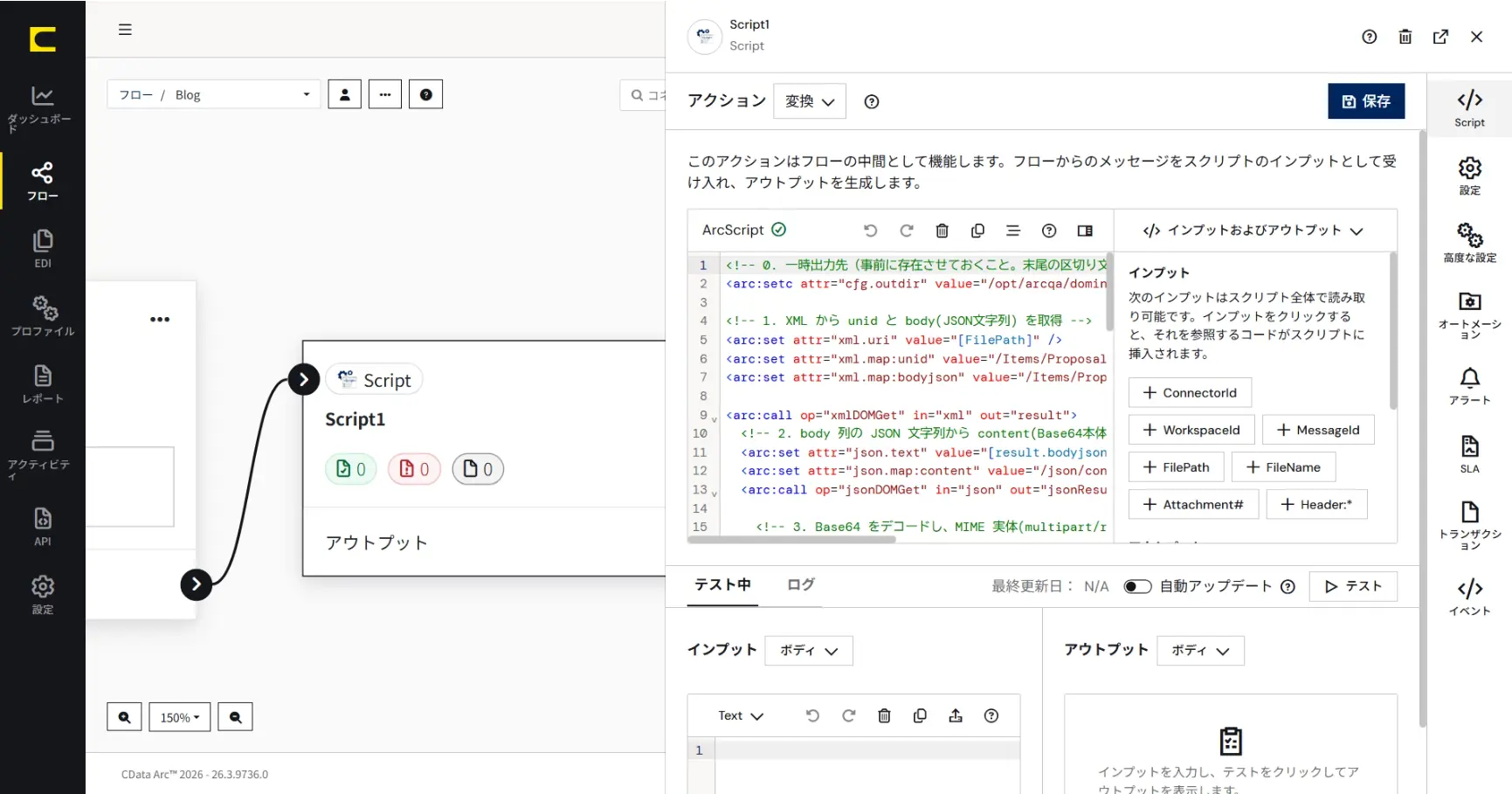Switch to the ログ tab

coord(800,584)
